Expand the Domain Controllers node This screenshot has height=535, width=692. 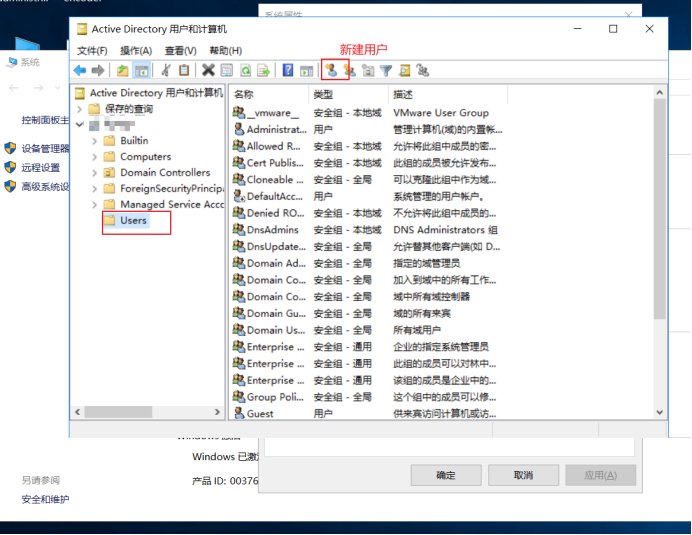coord(94,173)
